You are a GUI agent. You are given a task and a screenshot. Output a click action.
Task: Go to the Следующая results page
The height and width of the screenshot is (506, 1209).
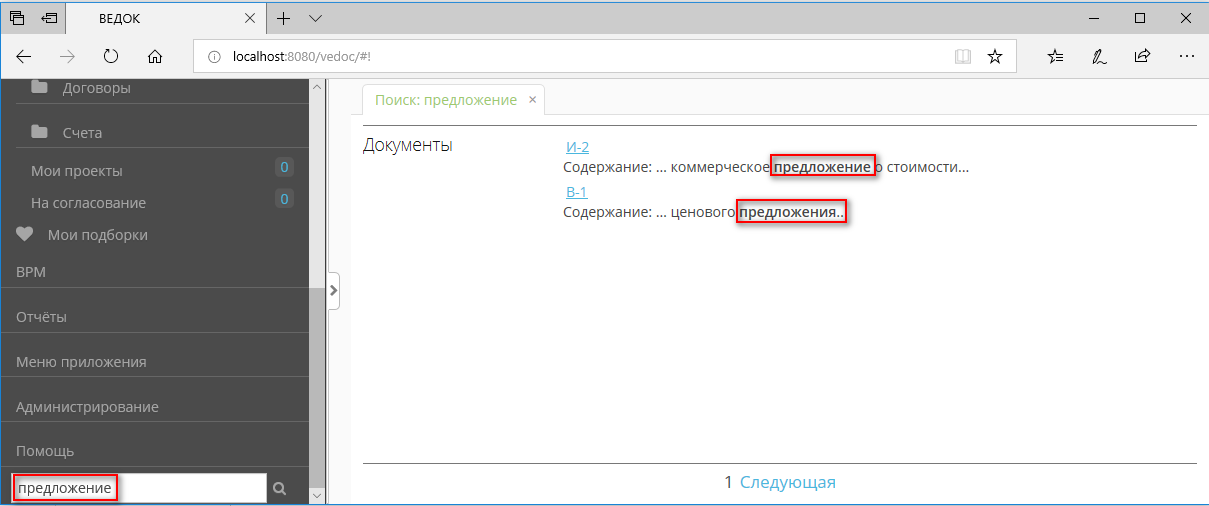787,482
